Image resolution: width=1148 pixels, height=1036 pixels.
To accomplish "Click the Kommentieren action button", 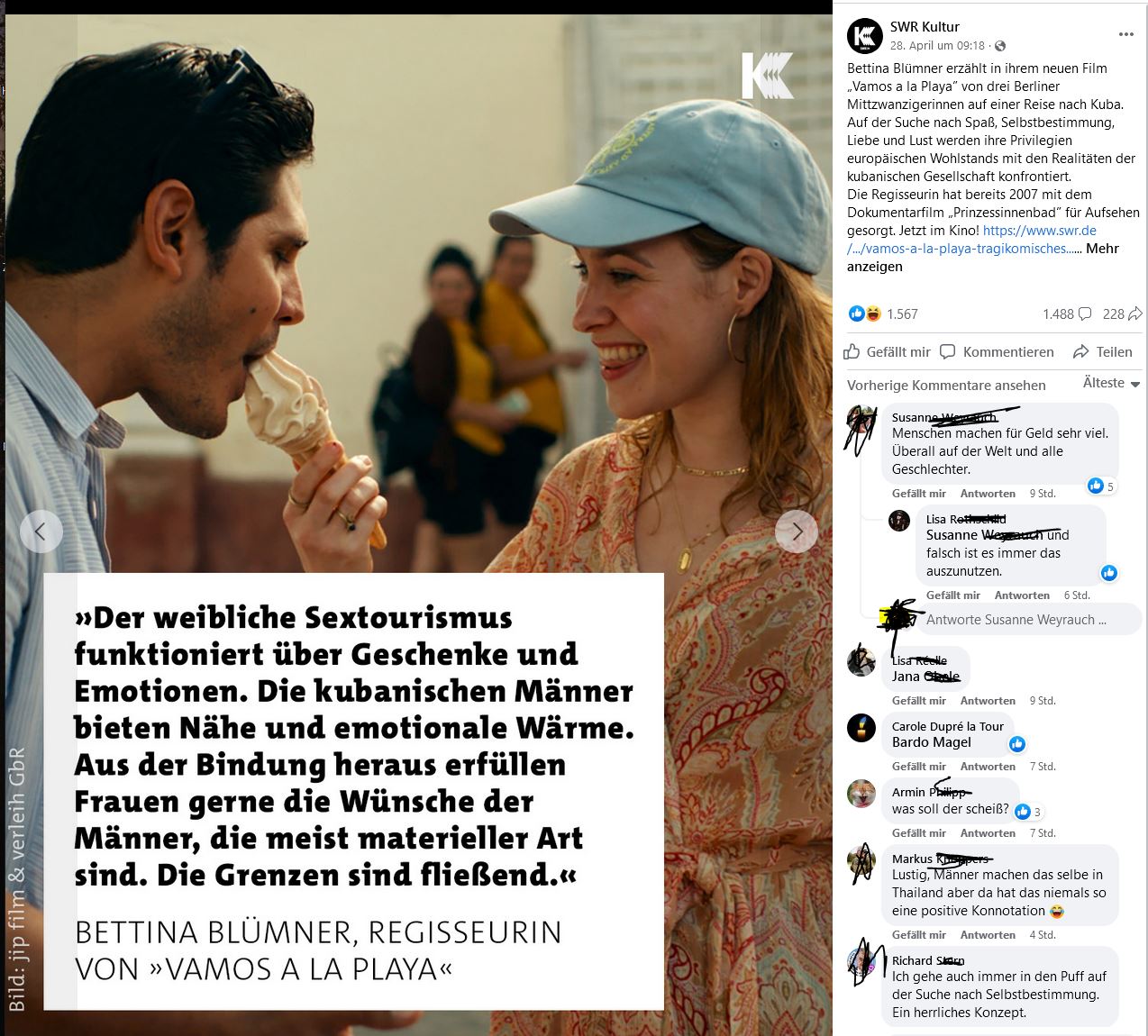I will 997,352.
